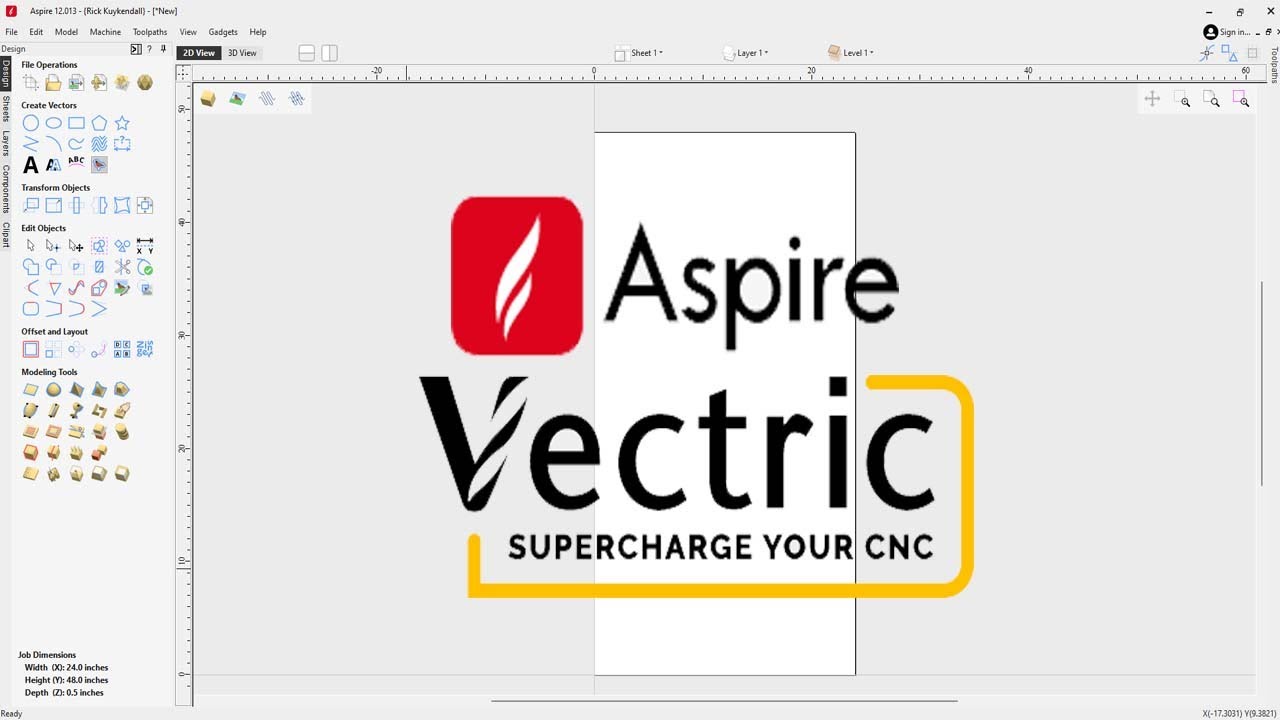The height and width of the screenshot is (720, 1280).
Task: Open the Toolpaths panel on right edge
Action: click(x=1274, y=65)
